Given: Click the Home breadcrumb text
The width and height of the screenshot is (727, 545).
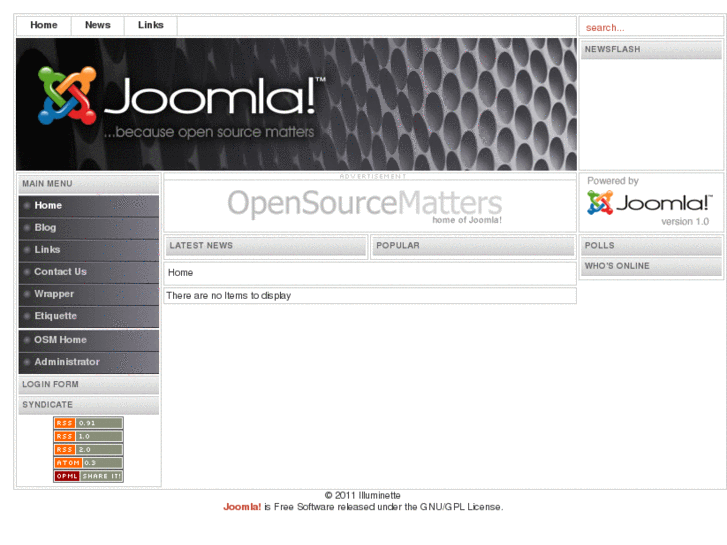Looking at the screenshot, I should [x=180, y=273].
